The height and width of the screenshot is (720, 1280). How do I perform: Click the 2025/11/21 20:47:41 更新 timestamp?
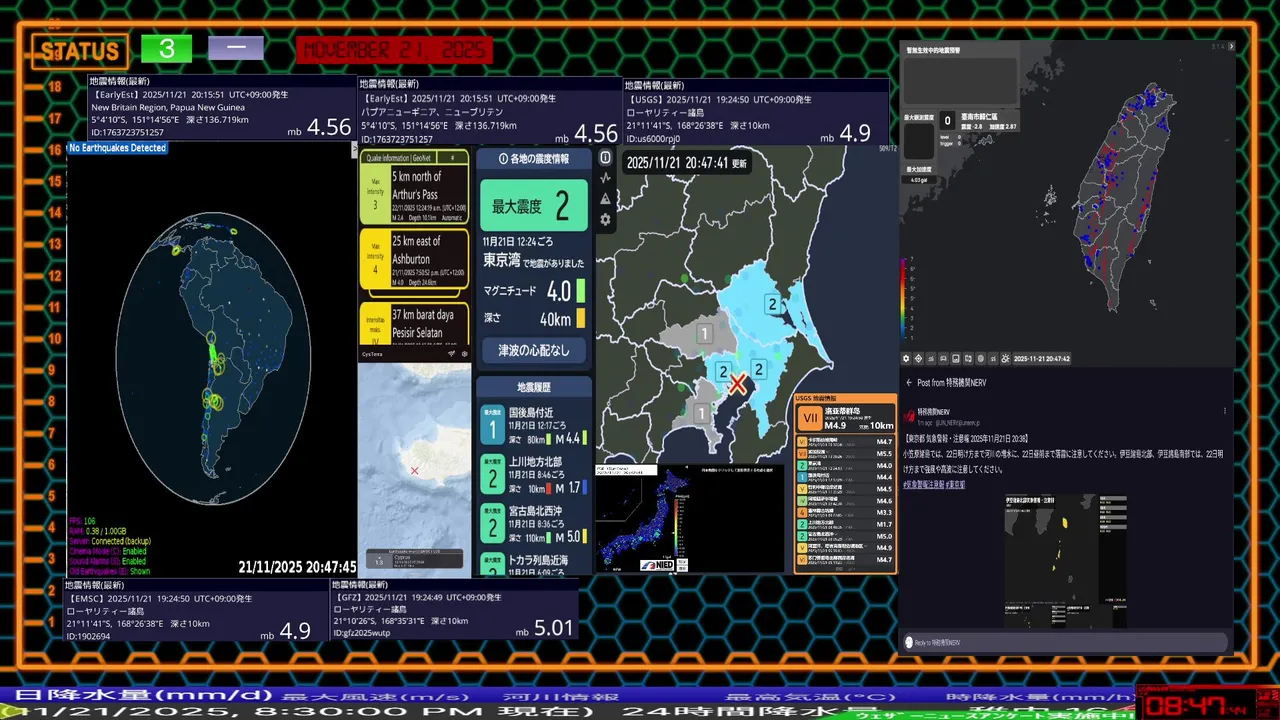[686, 162]
